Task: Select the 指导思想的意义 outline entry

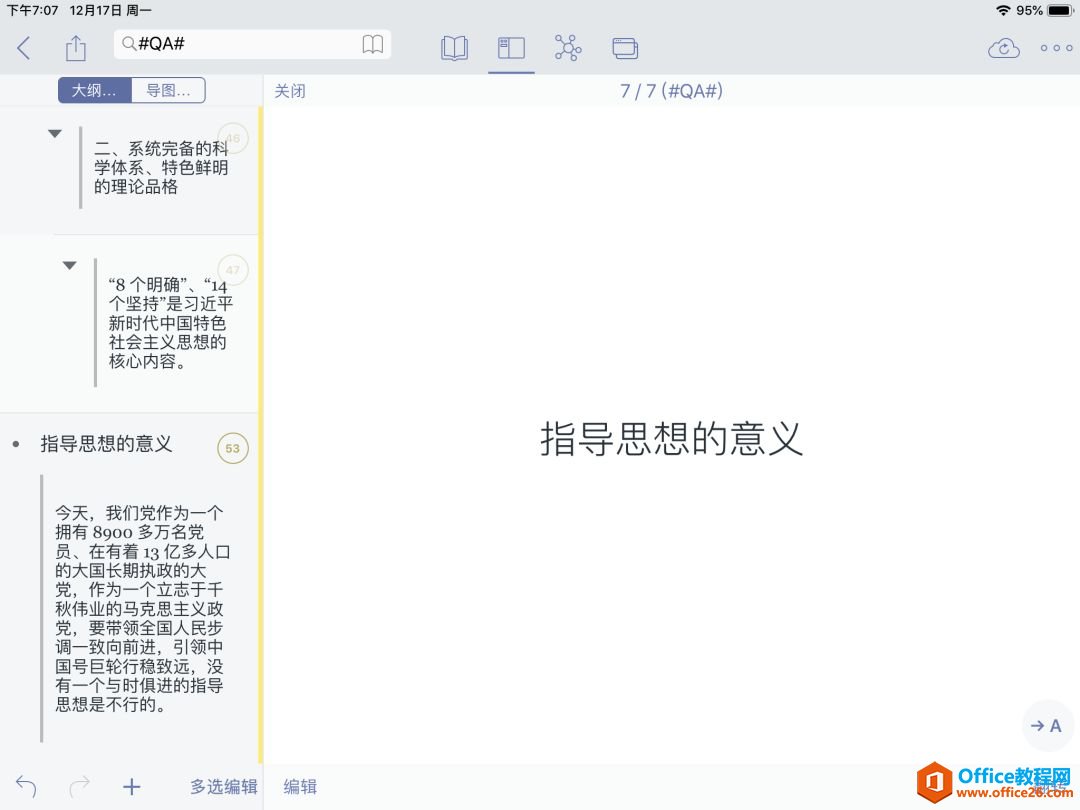Action: point(107,444)
